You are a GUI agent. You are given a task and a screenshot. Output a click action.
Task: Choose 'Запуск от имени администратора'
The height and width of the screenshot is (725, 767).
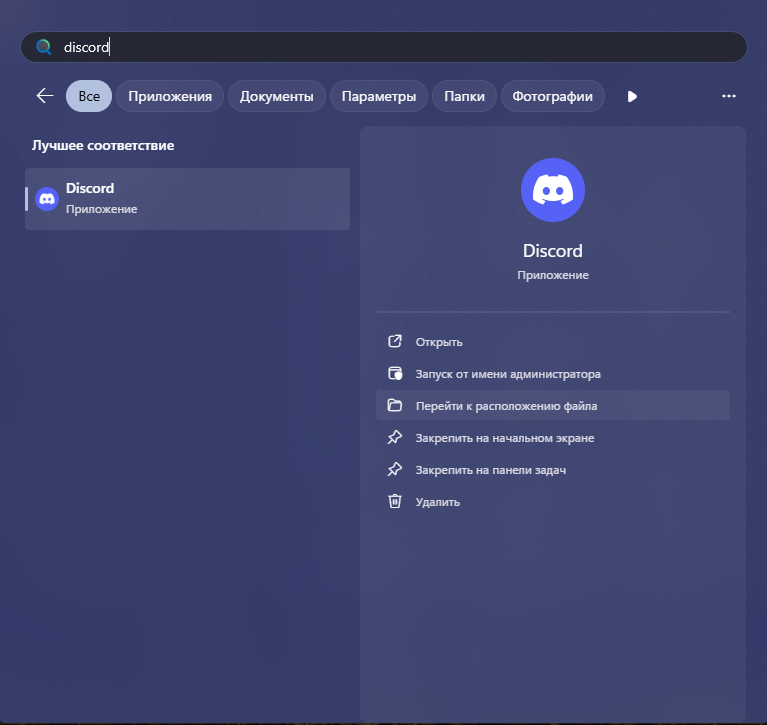tap(553, 374)
